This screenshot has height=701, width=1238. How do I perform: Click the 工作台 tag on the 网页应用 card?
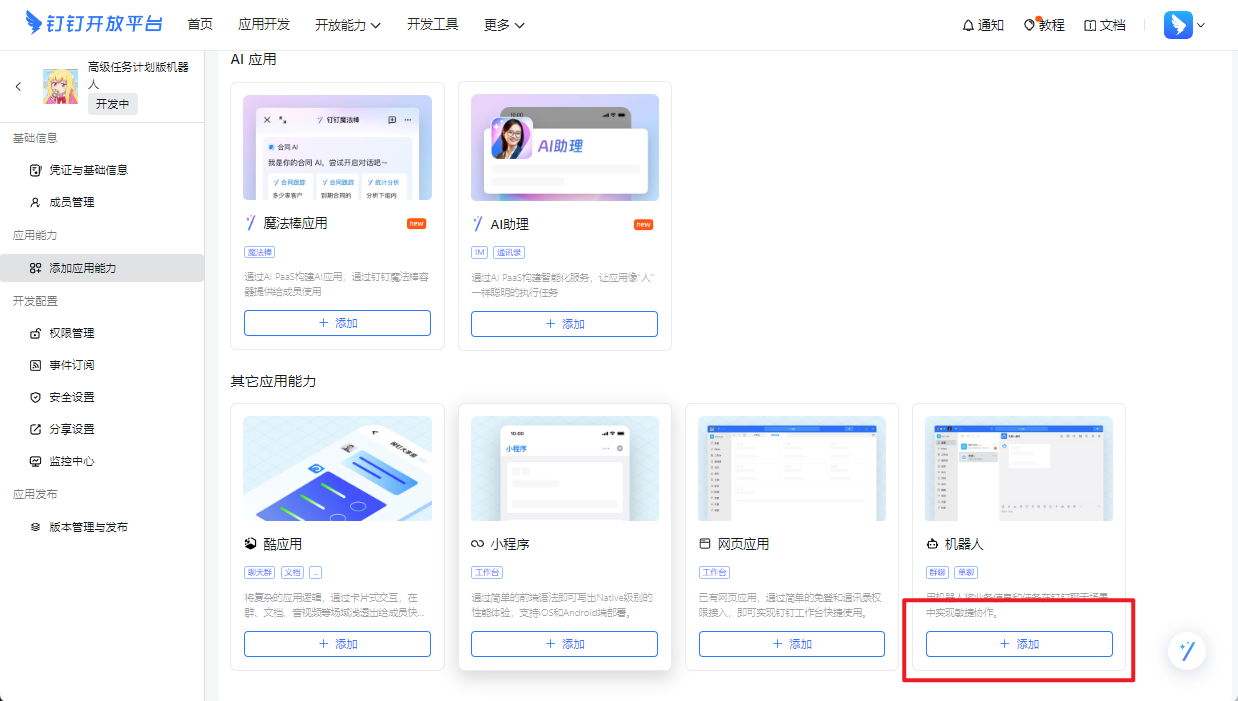click(713, 573)
